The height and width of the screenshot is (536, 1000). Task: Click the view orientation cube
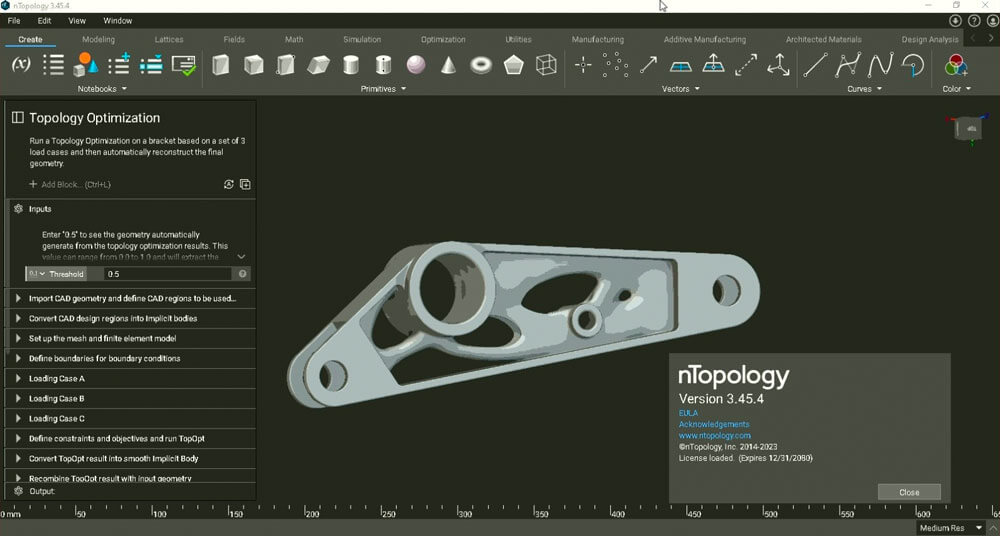pos(968,130)
